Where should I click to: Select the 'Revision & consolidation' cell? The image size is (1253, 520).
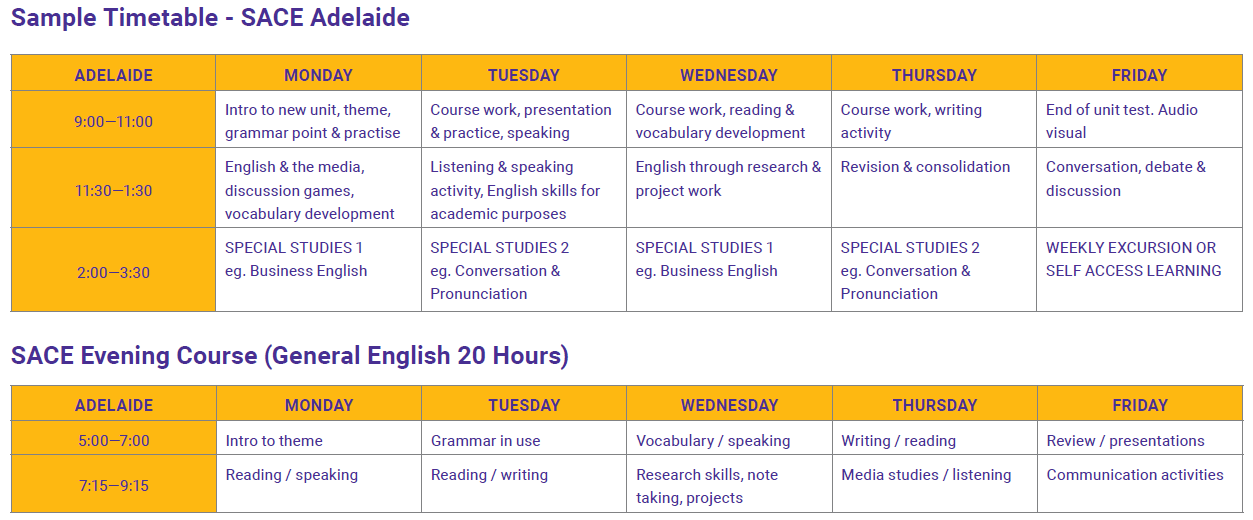click(x=925, y=167)
